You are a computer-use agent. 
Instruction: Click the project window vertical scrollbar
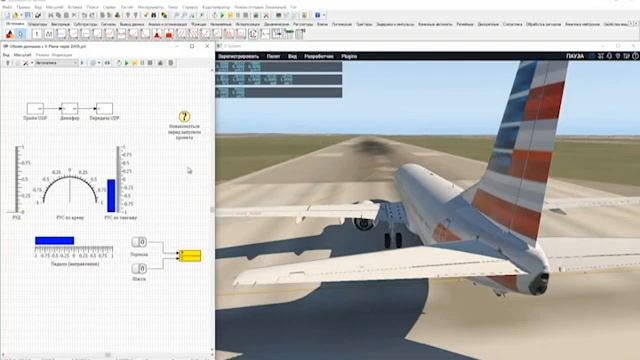pos(212,209)
